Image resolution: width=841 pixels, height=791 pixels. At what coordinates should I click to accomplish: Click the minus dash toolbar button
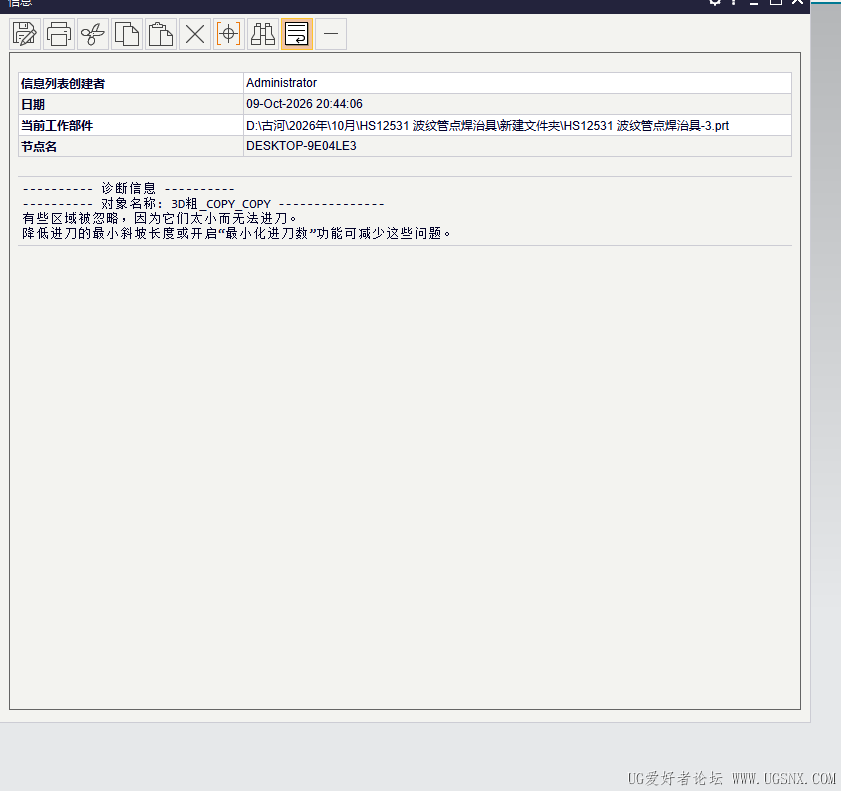pyautogui.click(x=331, y=34)
